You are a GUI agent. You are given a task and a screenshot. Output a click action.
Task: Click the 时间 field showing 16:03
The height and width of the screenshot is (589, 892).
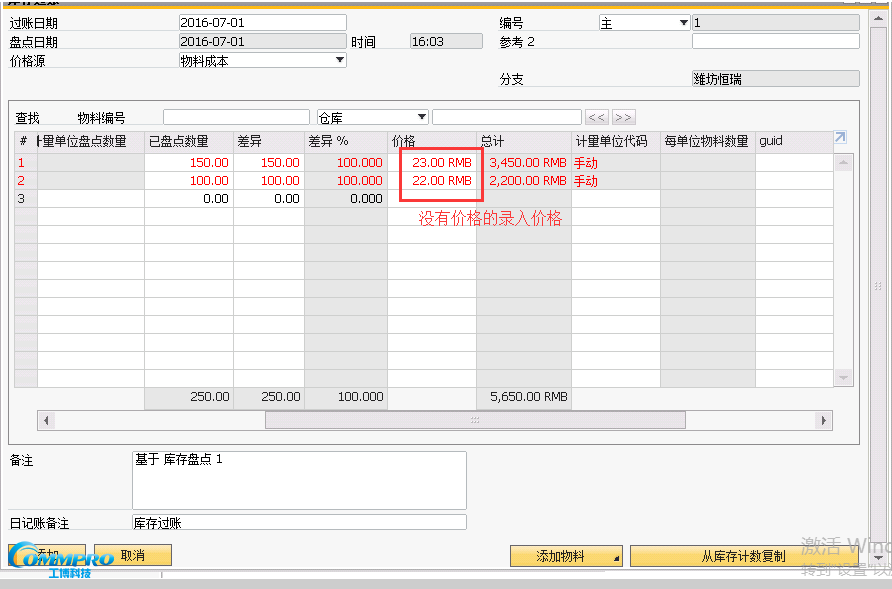click(x=444, y=41)
